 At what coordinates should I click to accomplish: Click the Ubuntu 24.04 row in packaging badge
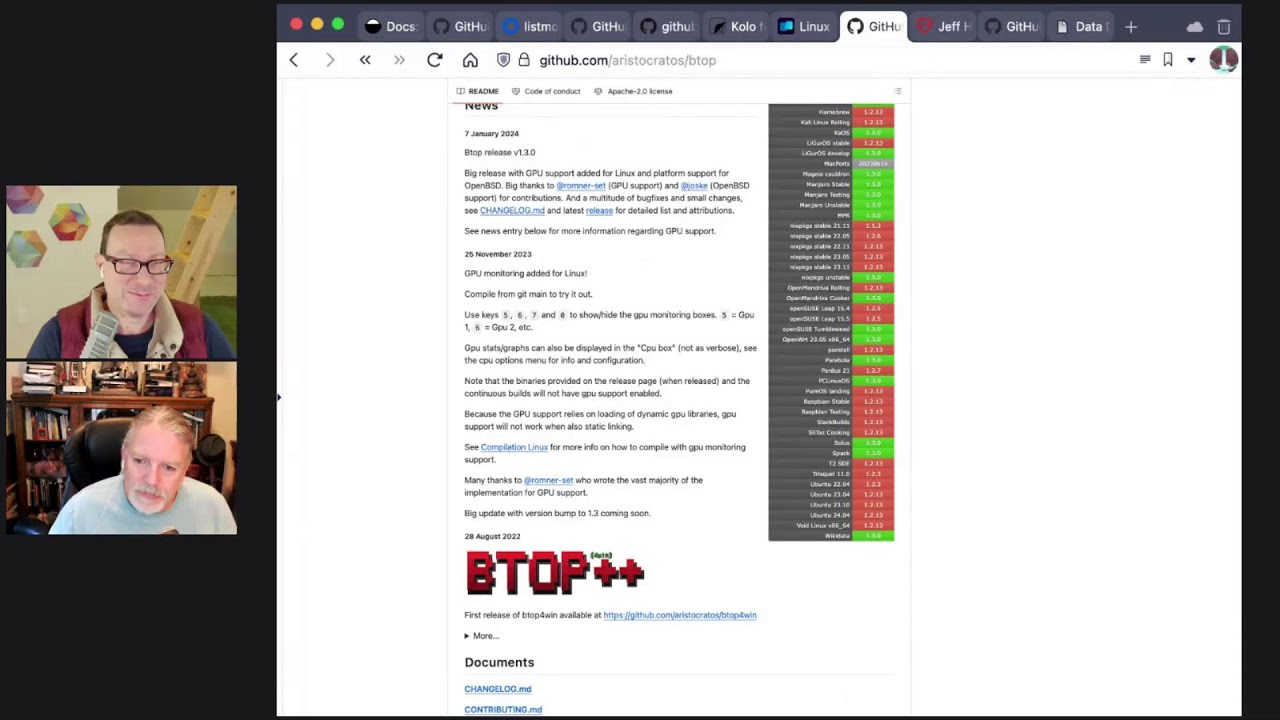tap(831, 515)
